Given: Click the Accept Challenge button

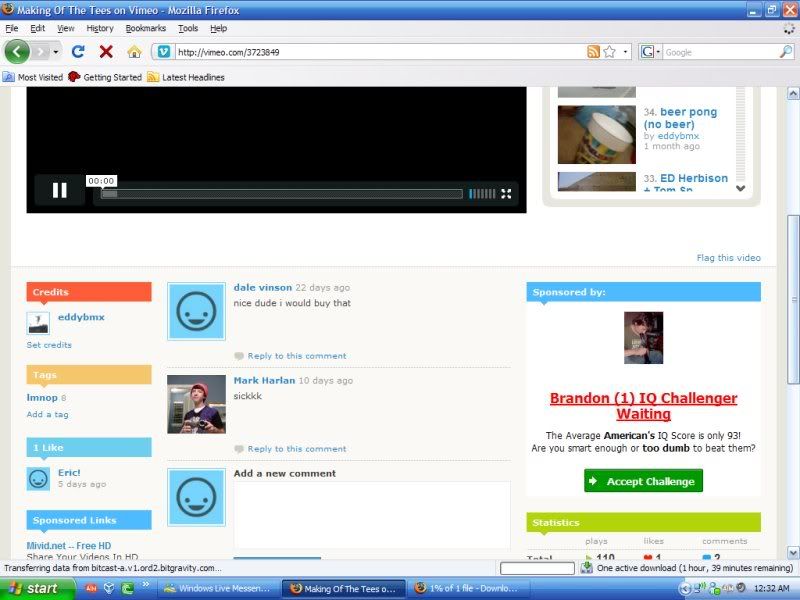Looking at the screenshot, I should point(643,481).
